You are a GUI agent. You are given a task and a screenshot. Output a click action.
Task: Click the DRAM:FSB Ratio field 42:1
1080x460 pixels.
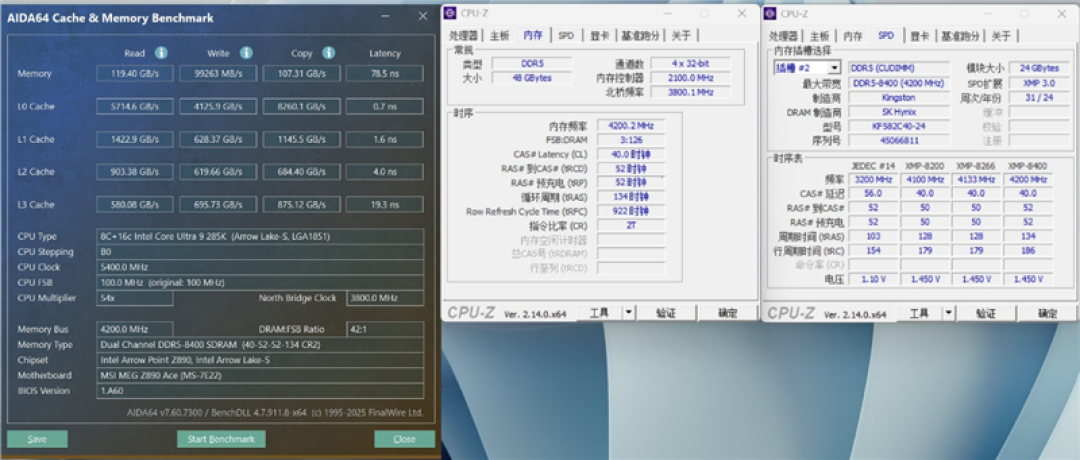tap(384, 329)
